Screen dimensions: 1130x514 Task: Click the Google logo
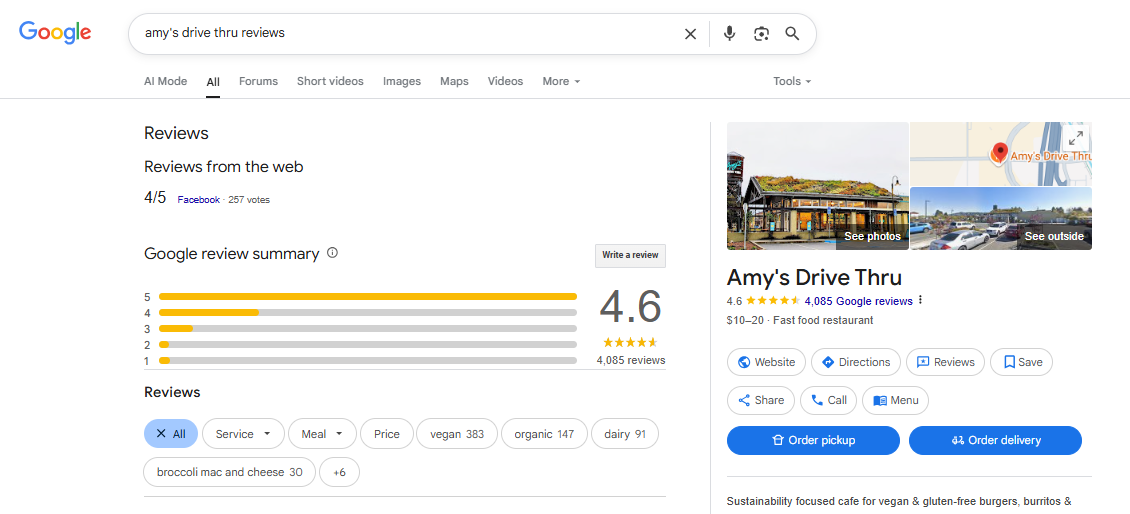pyautogui.click(x=55, y=32)
